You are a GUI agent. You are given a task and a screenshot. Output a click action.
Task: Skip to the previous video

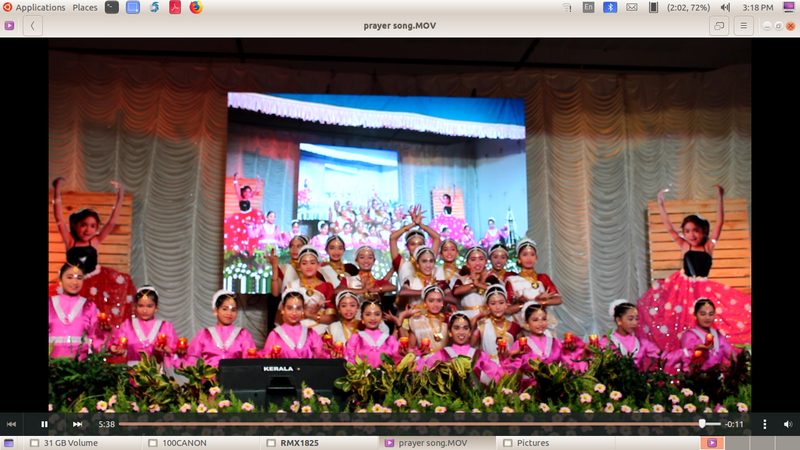(x=12, y=424)
